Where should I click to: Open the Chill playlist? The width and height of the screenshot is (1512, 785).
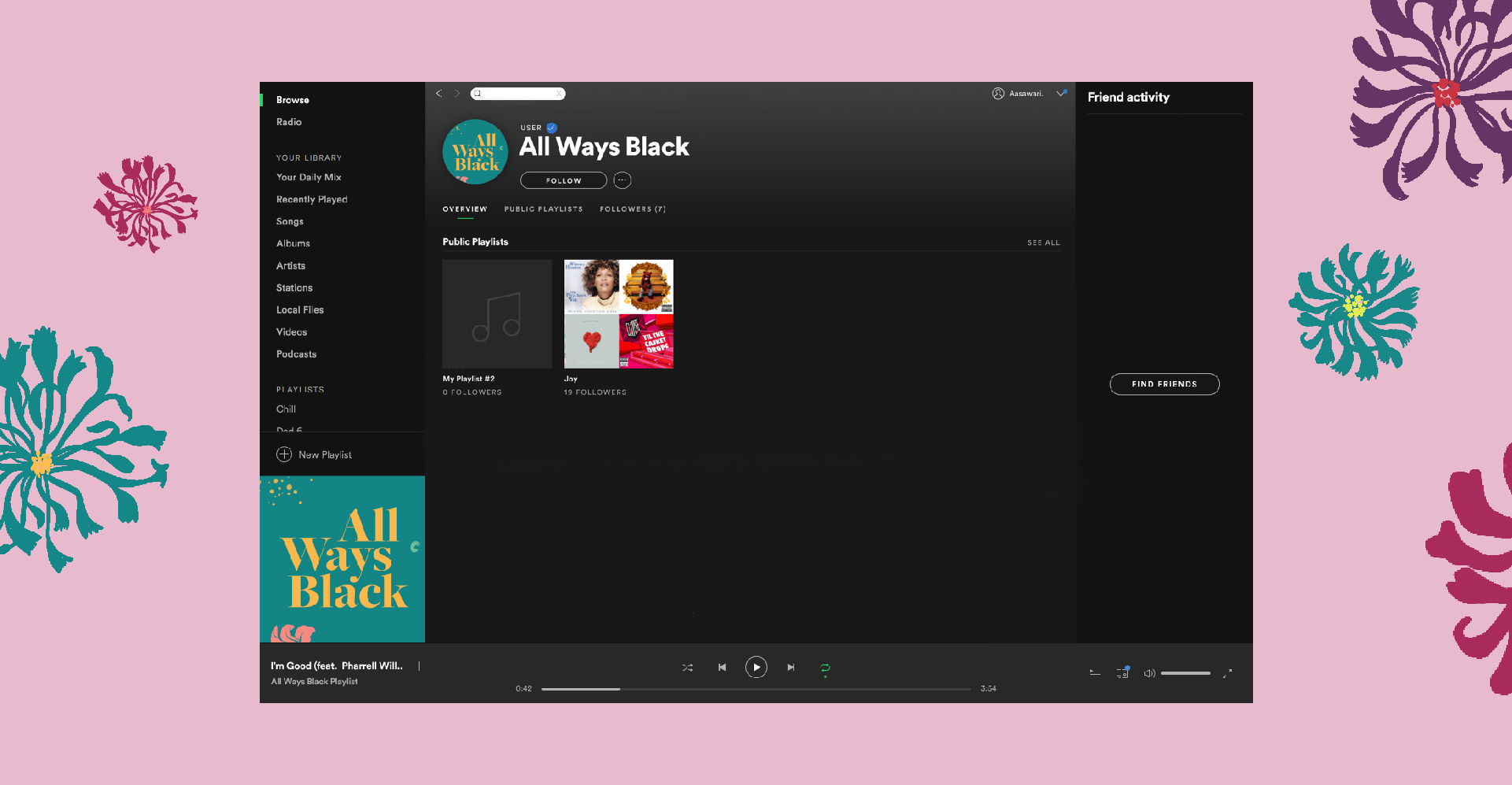[286, 409]
